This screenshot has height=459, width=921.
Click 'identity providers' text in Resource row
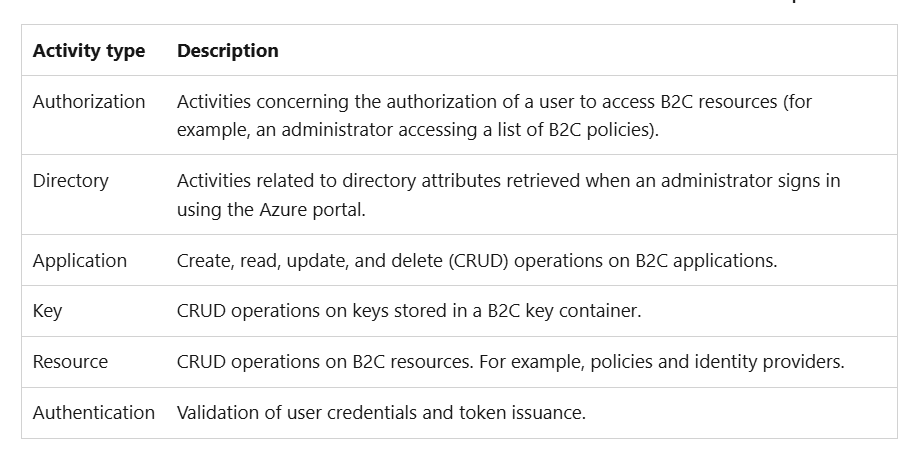point(769,361)
